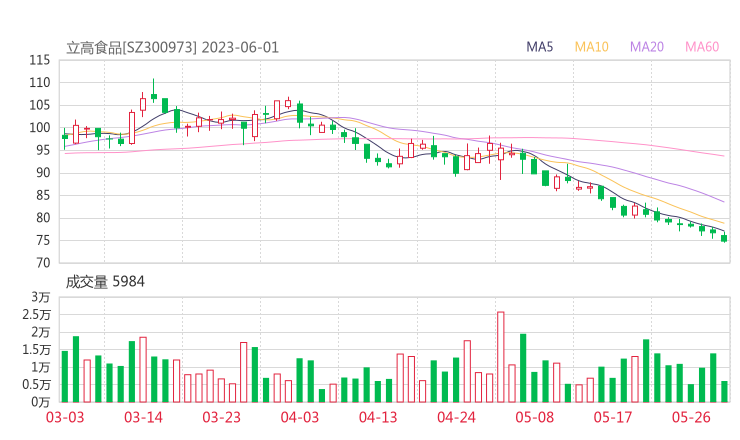Viewport: 740px width, 440px height.
Task: Click the 05-17 date axis label
Action: click(613, 417)
